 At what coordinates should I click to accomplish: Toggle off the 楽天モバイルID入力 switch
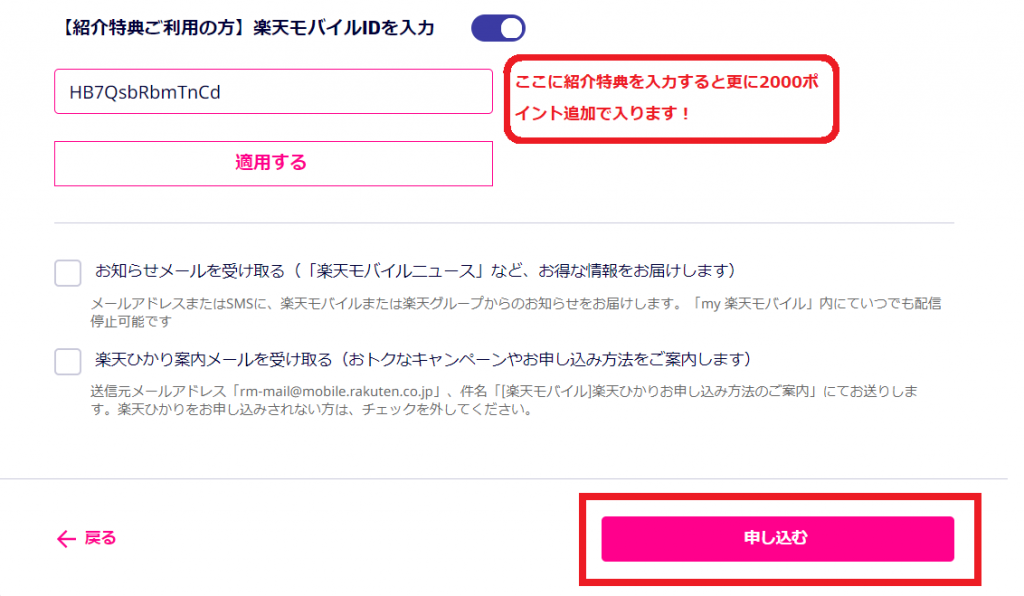(498, 28)
